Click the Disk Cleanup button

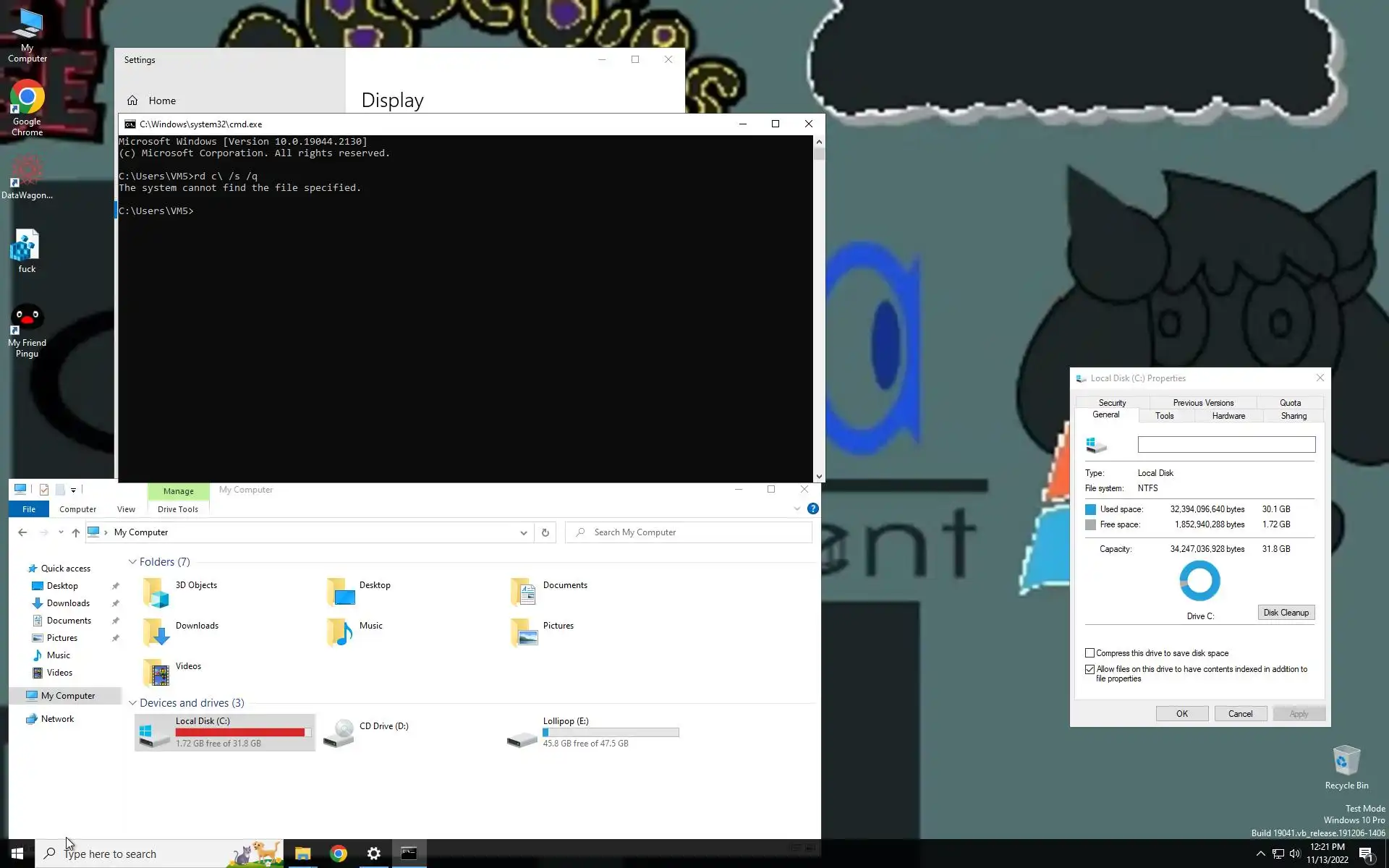tap(1286, 613)
